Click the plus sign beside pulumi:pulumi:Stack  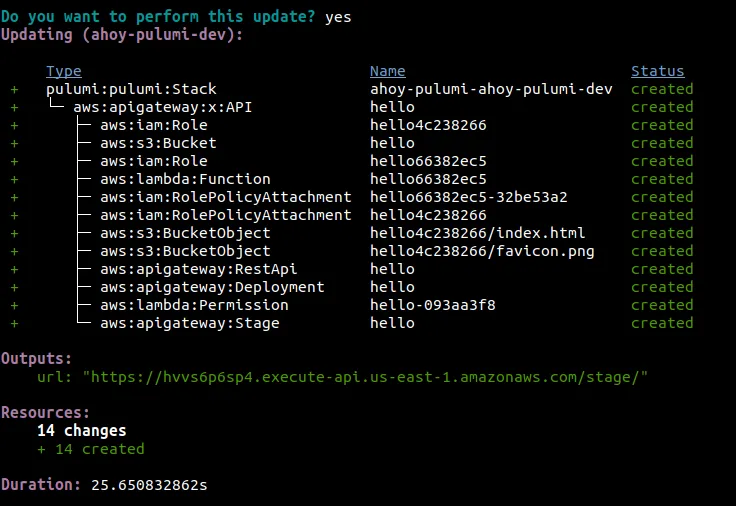[15, 89]
